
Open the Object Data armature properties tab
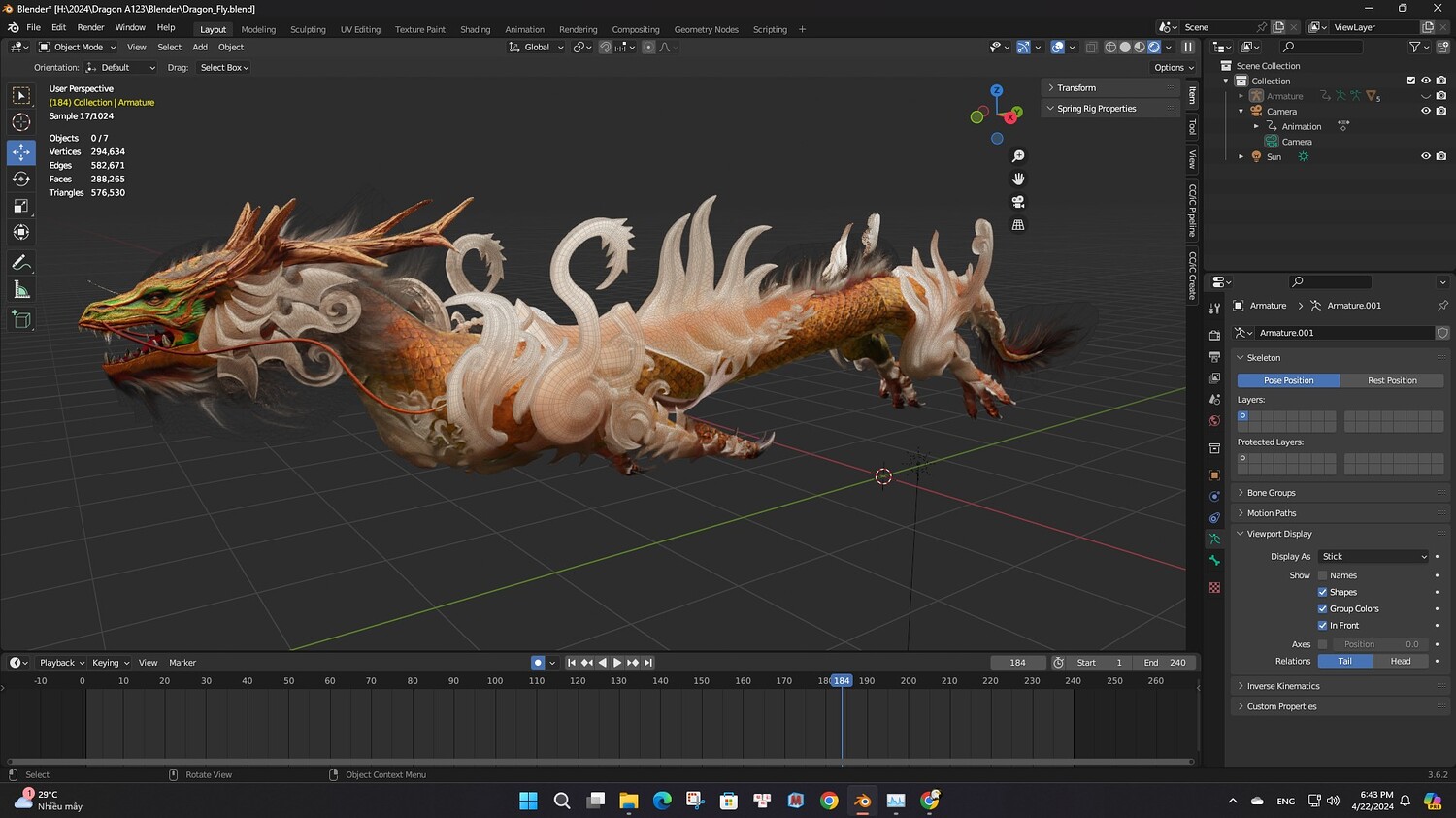coord(1214,539)
